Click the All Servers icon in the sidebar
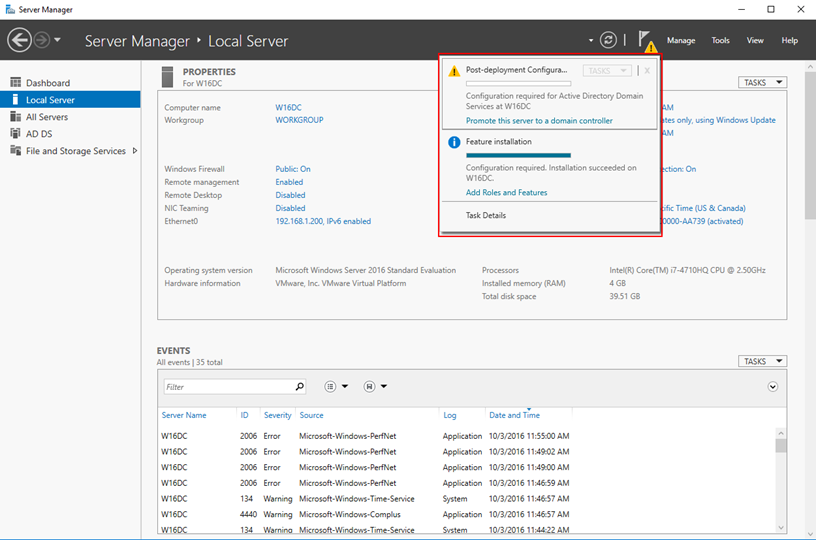The width and height of the screenshot is (816, 540). (x=16, y=117)
